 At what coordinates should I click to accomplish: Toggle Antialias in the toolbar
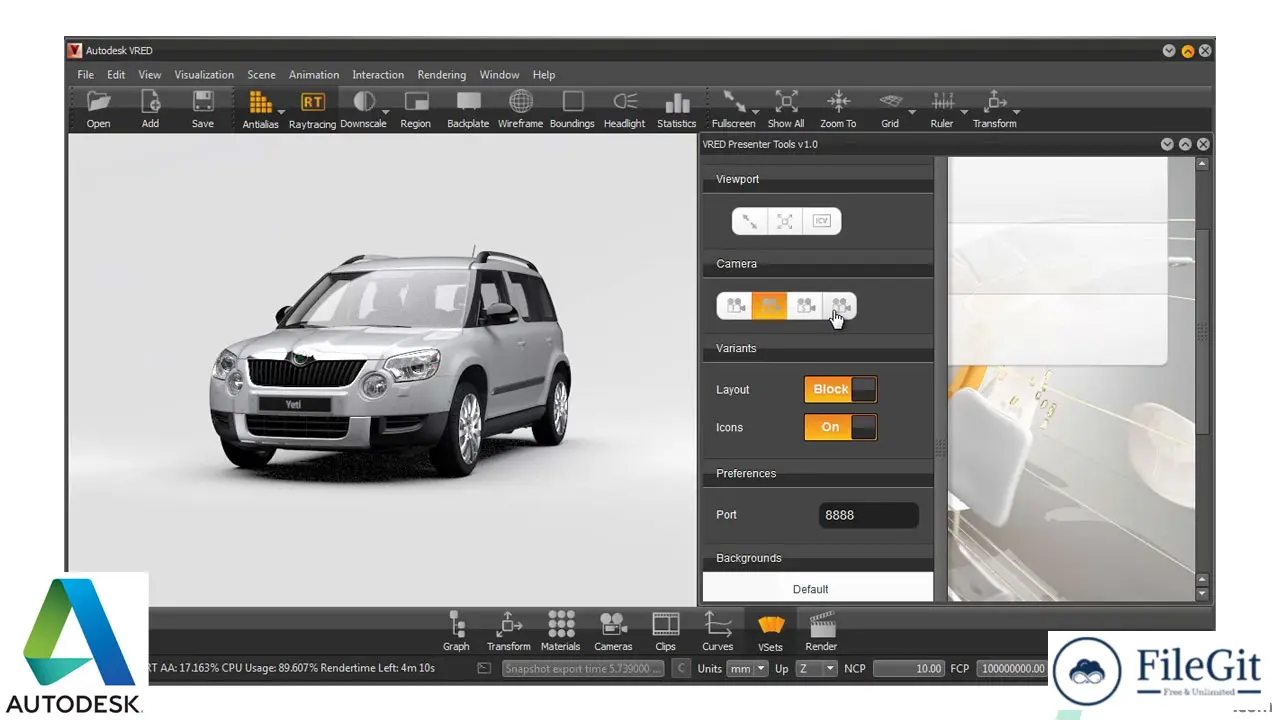click(x=260, y=109)
